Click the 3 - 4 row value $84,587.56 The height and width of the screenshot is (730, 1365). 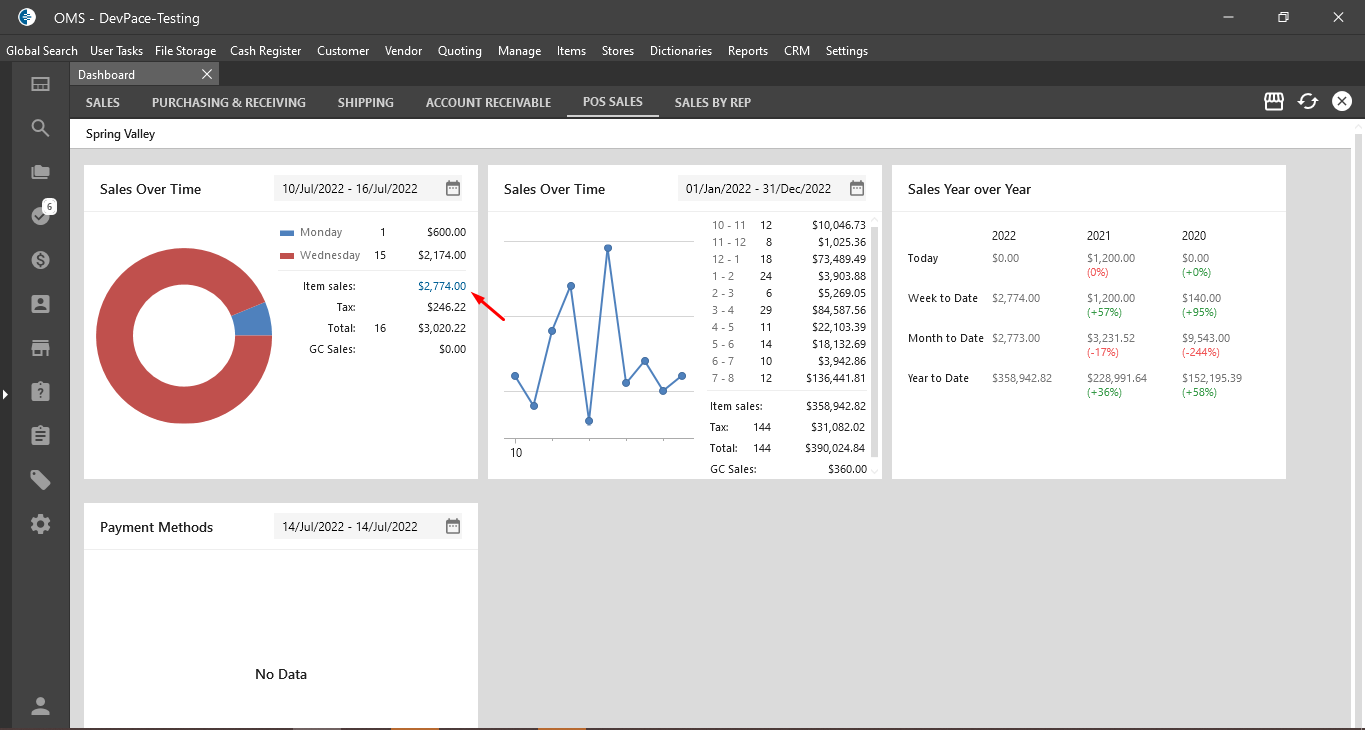click(x=839, y=310)
